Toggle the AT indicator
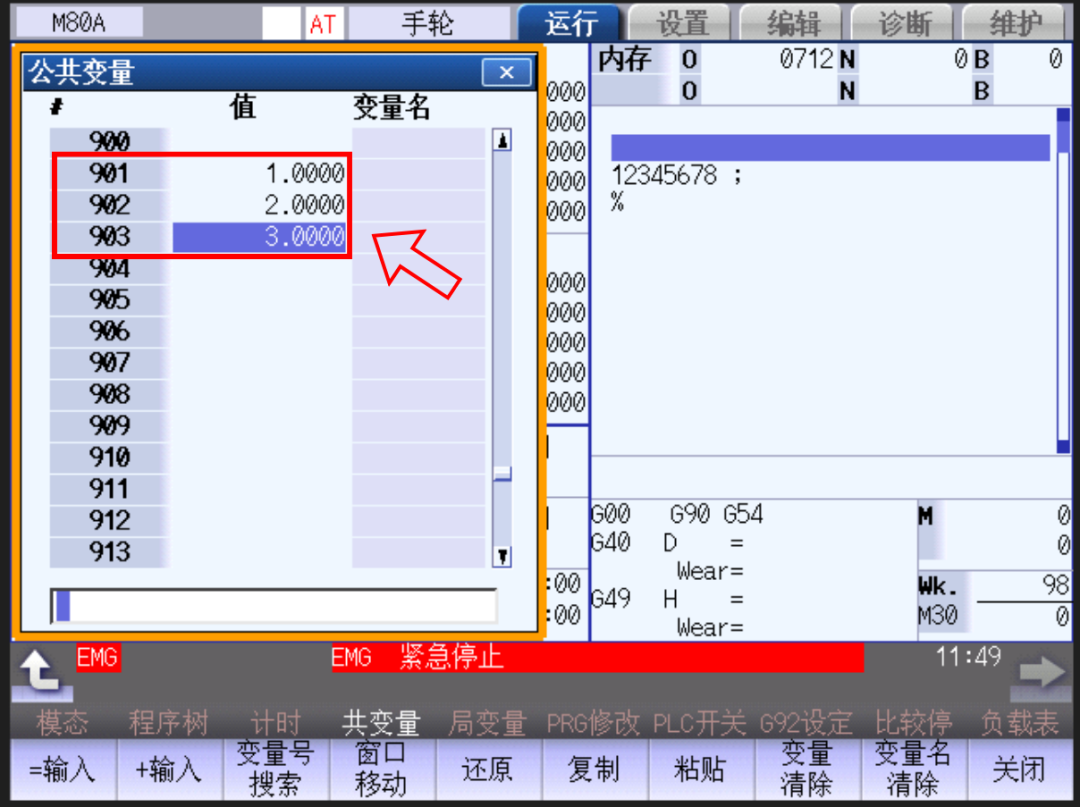The height and width of the screenshot is (807, 1080). (x=322, y=22)
